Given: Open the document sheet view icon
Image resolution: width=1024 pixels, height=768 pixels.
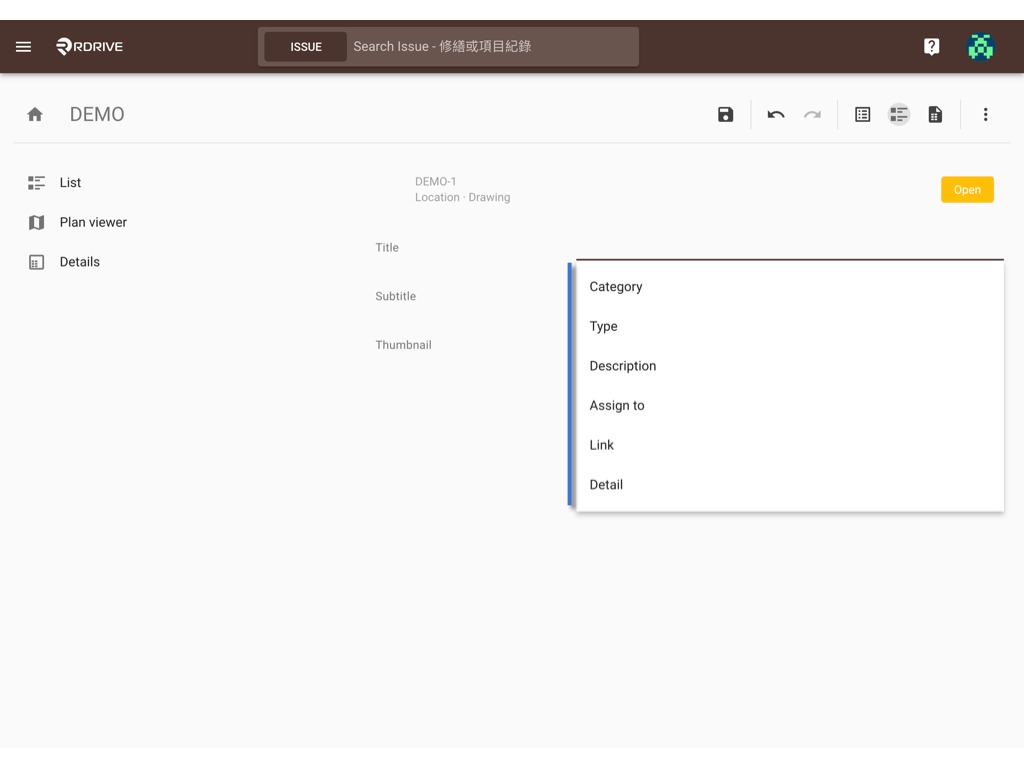Looking at the screenshot, I should 935,114.
